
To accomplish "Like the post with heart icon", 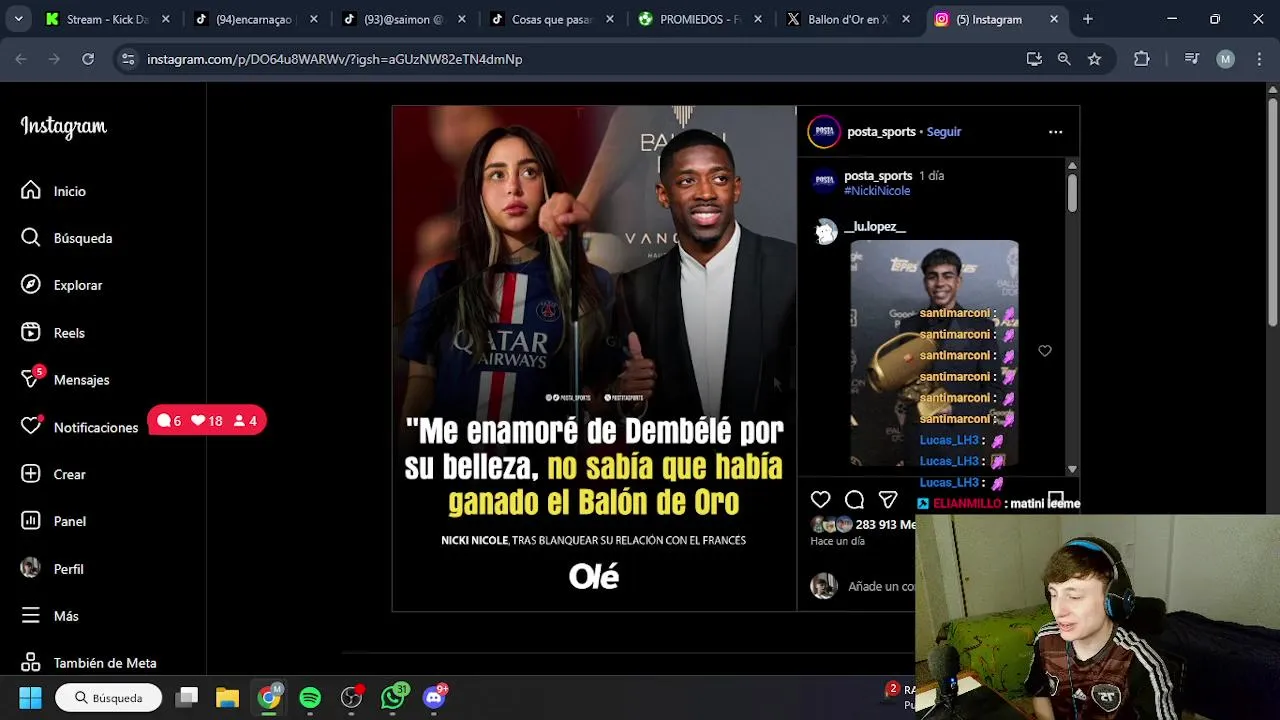I will coord(820,500).
